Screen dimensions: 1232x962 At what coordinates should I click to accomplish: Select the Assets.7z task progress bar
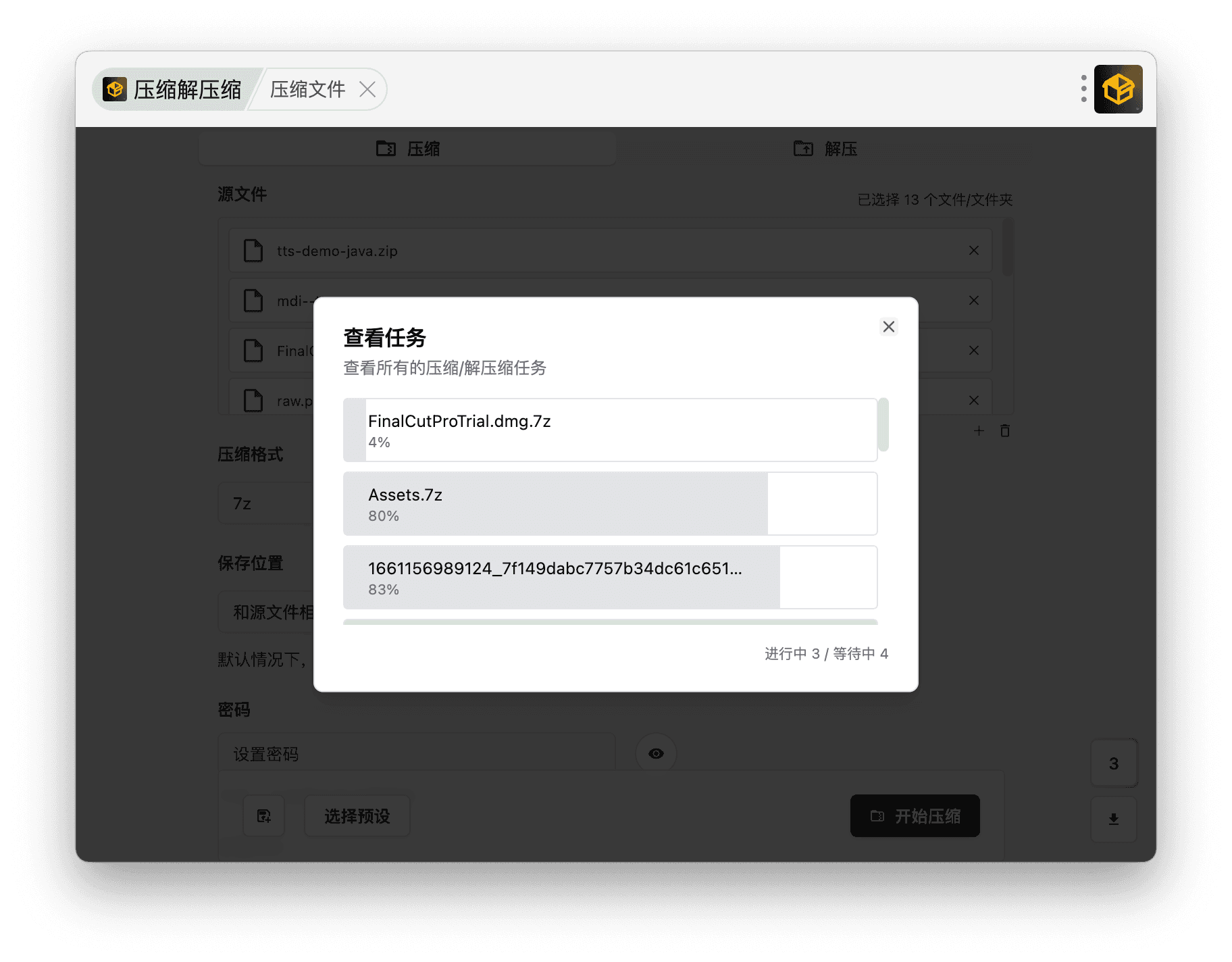(x=610, y=504)
